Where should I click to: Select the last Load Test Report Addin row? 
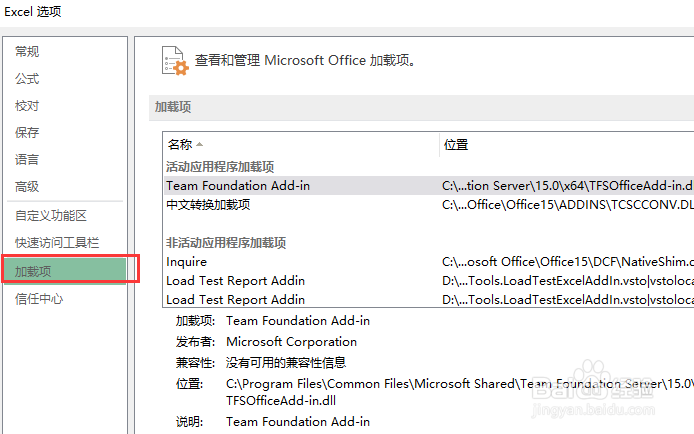coord(428,300)
